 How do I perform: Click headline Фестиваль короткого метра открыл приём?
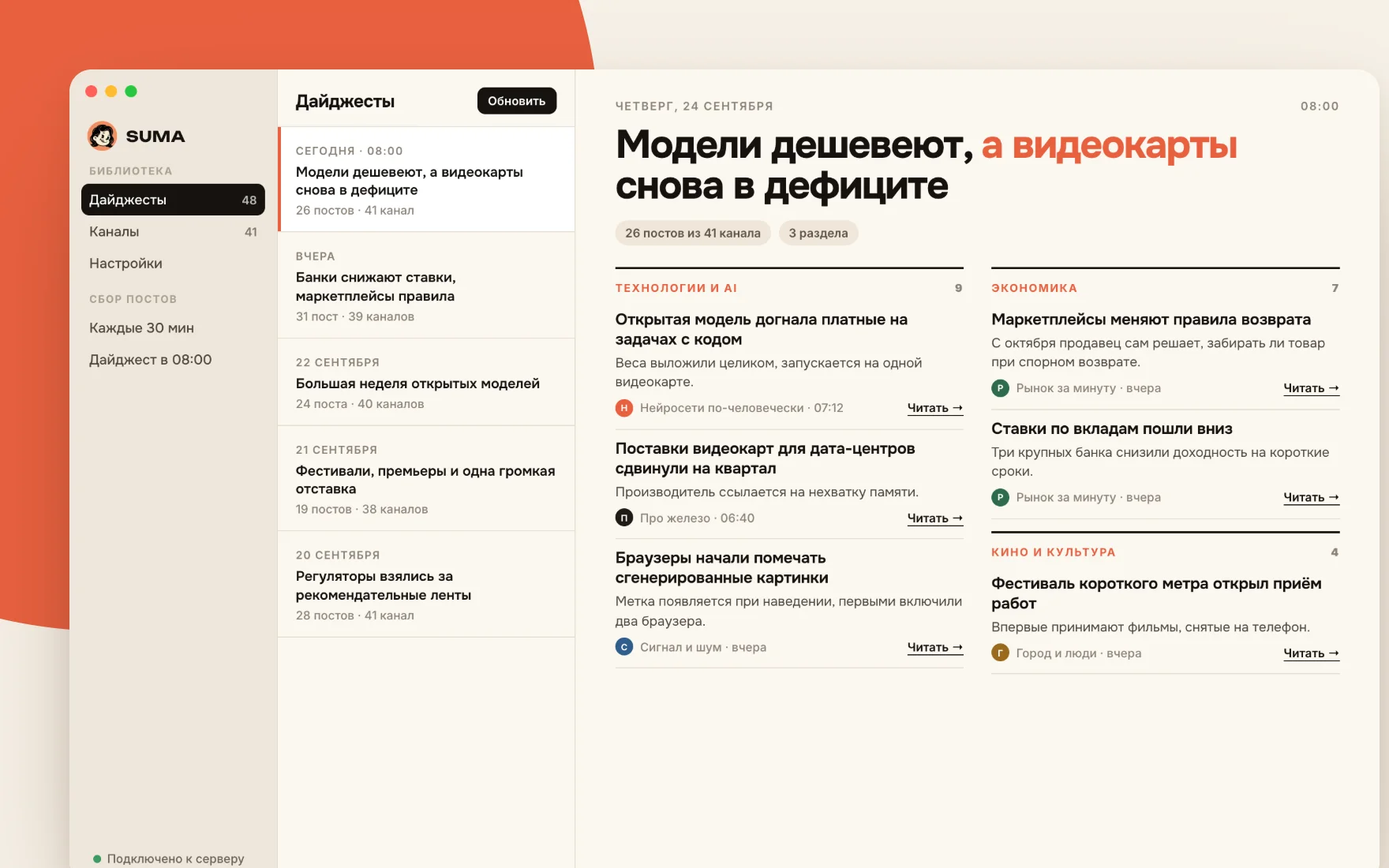tap(1156, 593)
